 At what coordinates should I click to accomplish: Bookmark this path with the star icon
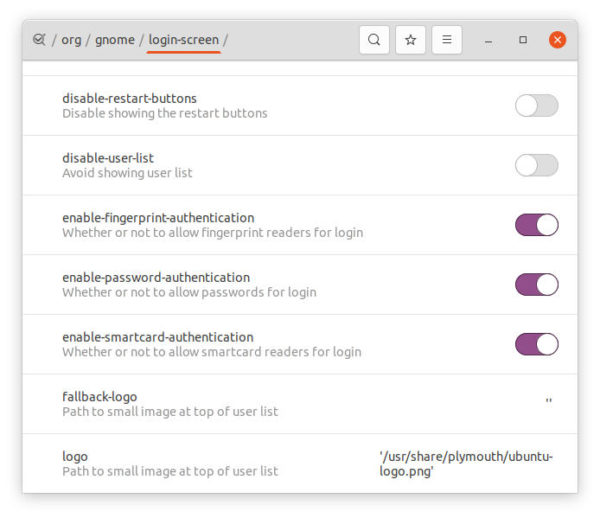click(x=410, y=40)
